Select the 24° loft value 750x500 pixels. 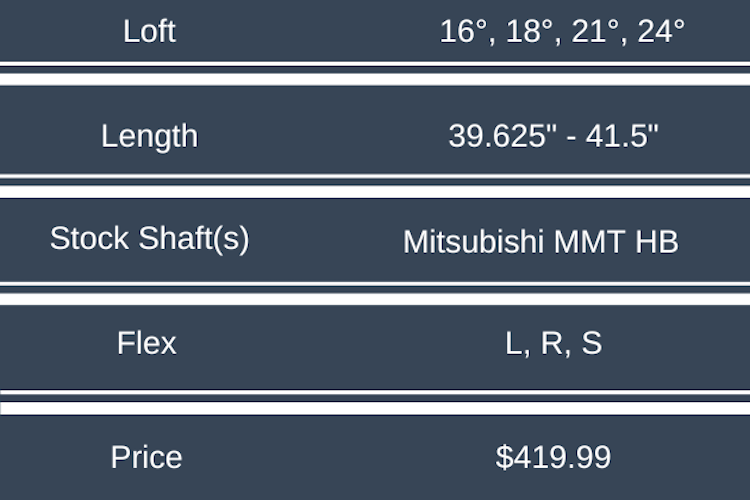point(655,31)
